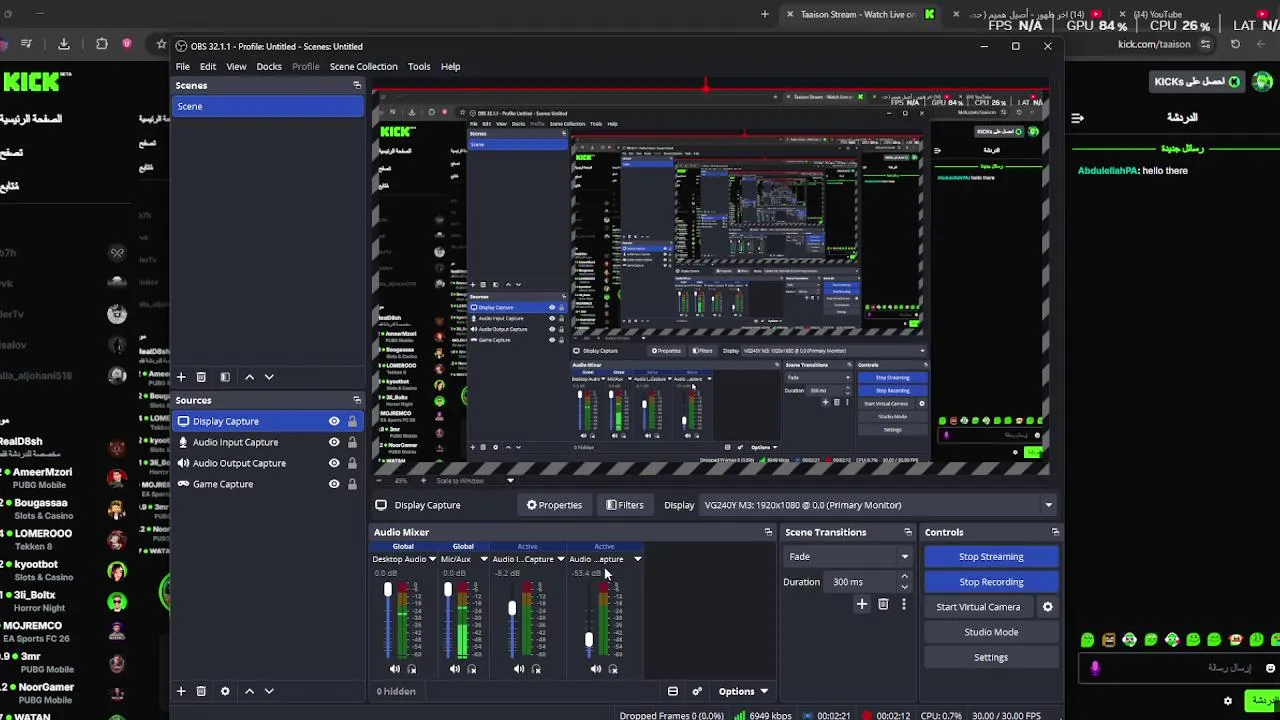Add a transition with the Scene Transitions plus icon
Screen dimensions: 1280x720
tap(862, 604)
